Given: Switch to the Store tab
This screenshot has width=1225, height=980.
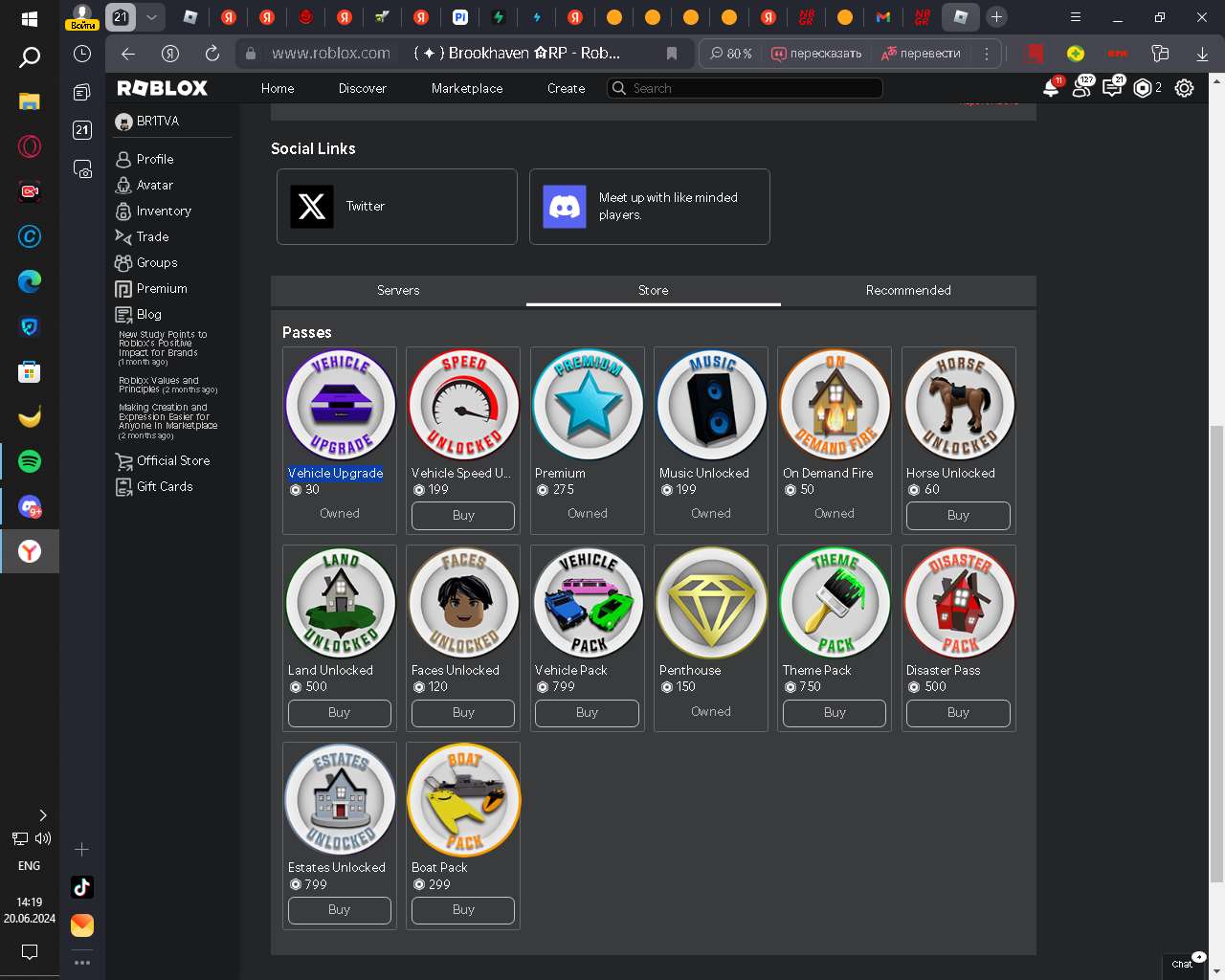Looking at the screenshot, I should point(654,291).
